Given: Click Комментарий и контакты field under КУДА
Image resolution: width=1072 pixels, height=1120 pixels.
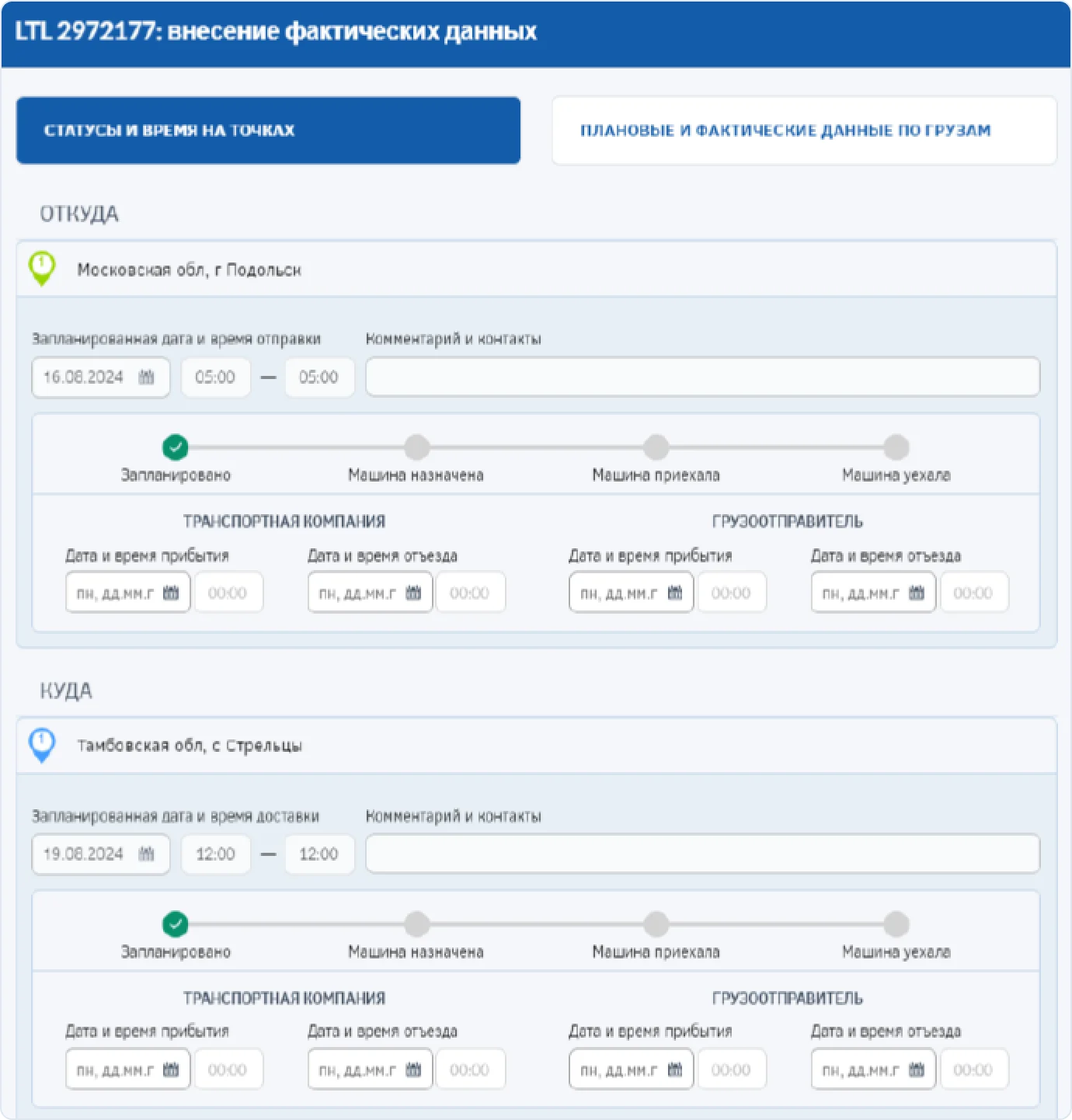Looking at the screenshot, I should (x=702, y=854).
